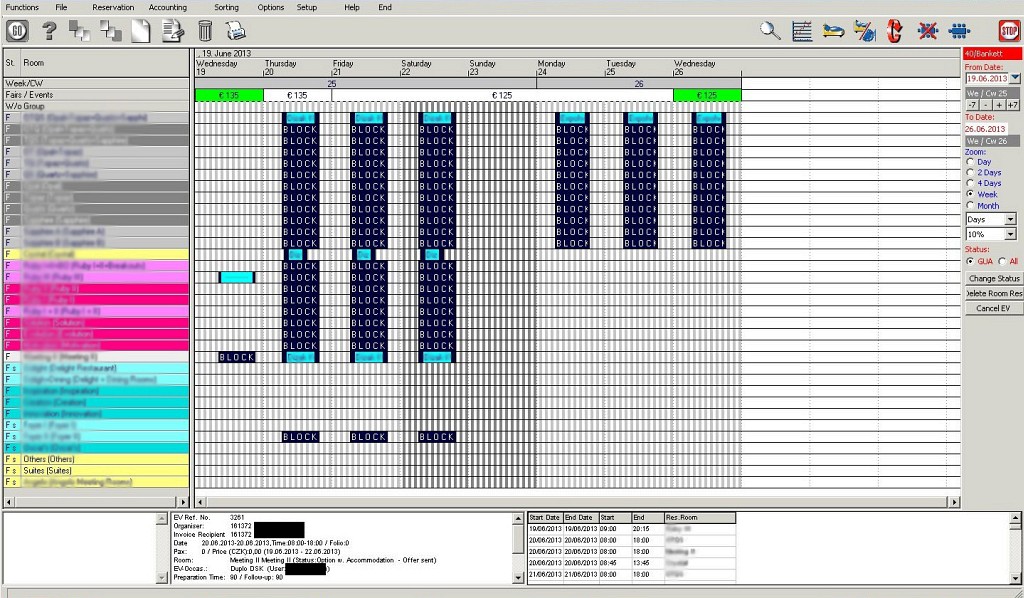
Task: Click the blue conference table icon
Action: (959, 31)
